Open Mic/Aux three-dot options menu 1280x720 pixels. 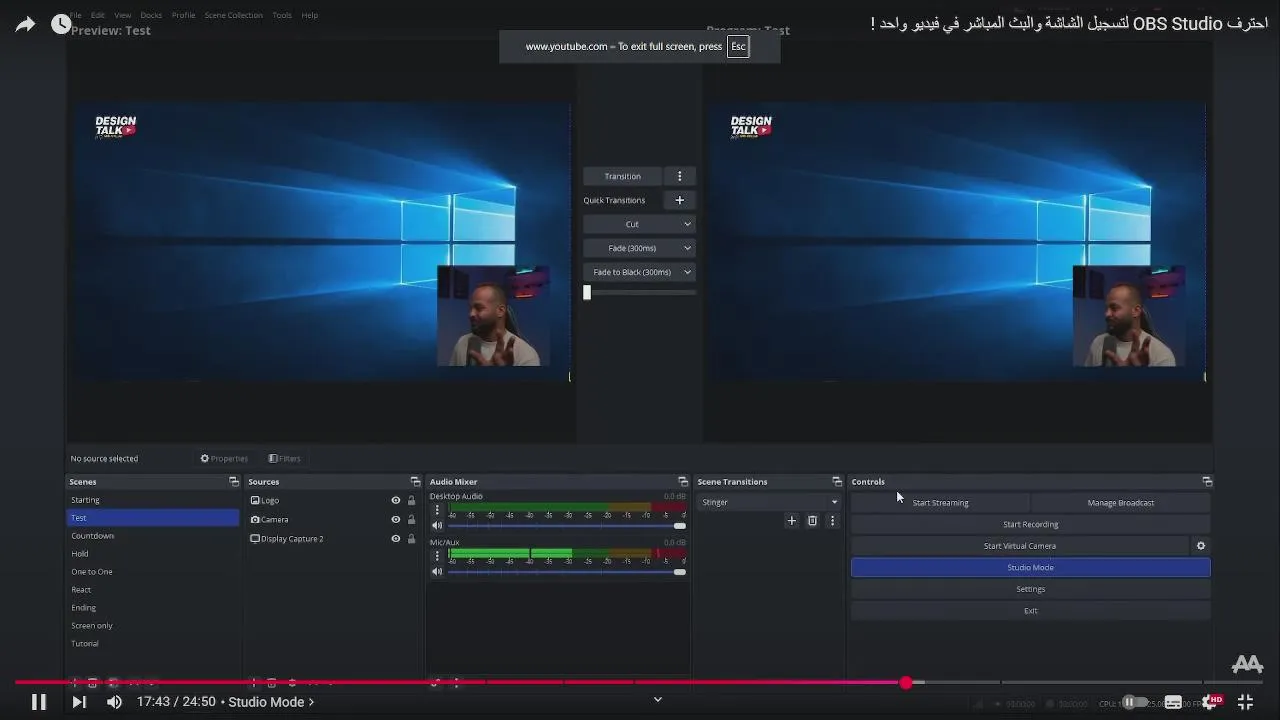437,556
